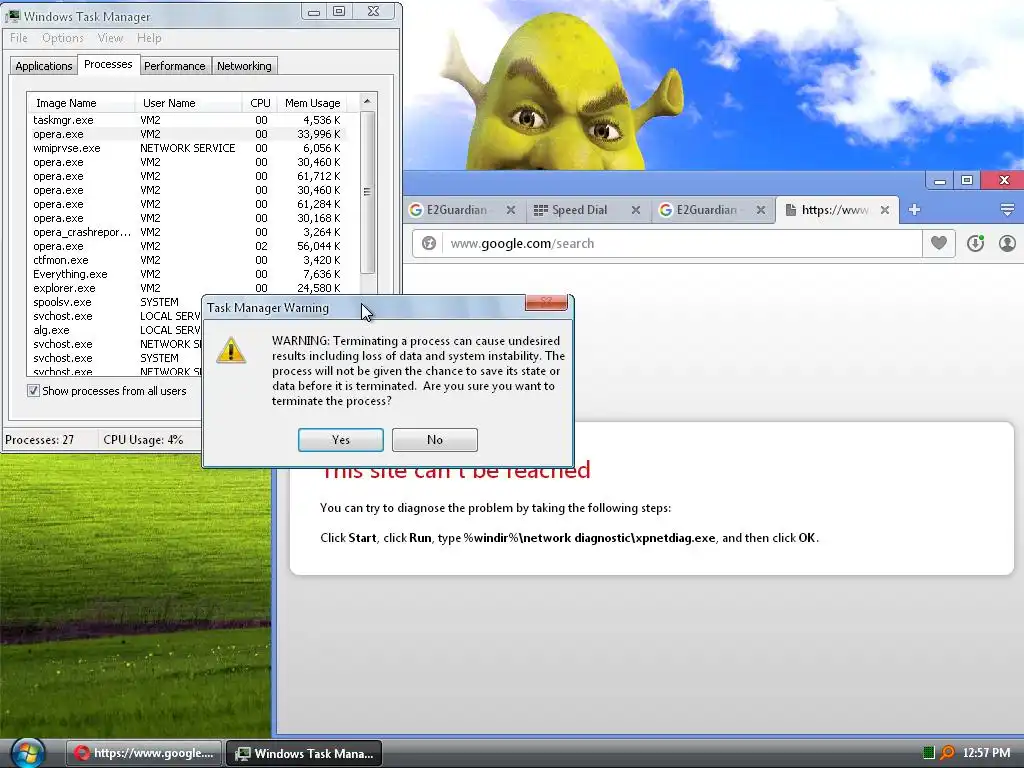This screenshot has width=1024, height=768.
Task: Click the site info globe icon
Action: [x=428, y=244]
